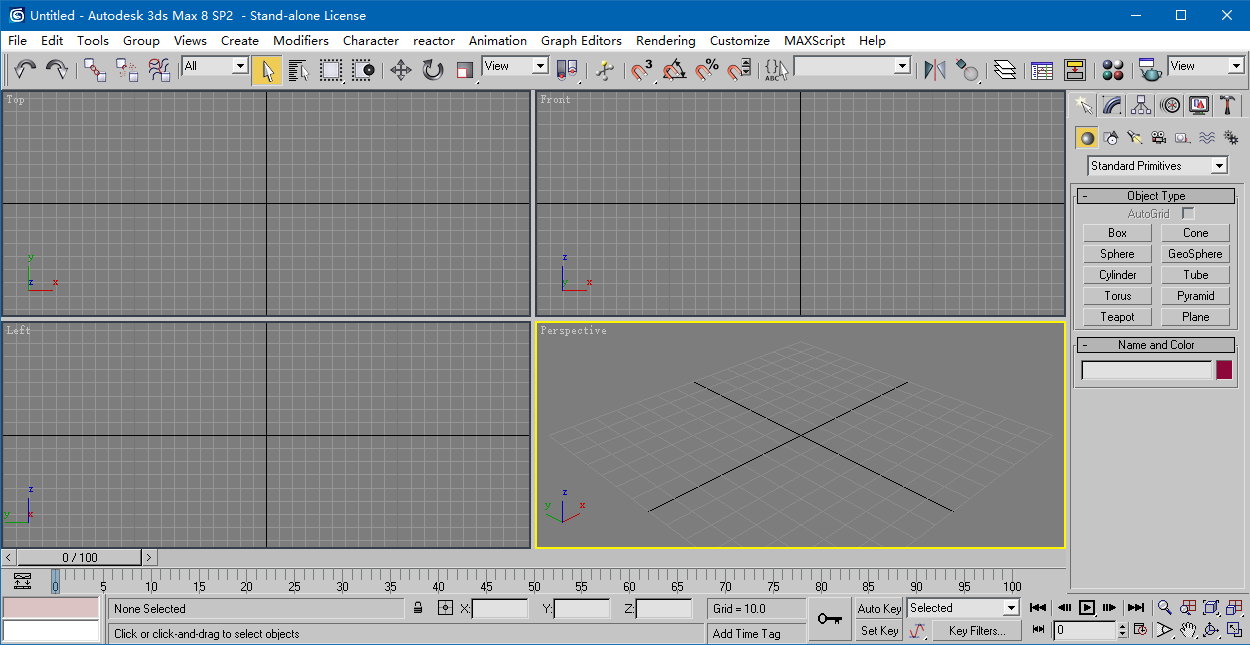
Task: Open the reactor menu
Action: pos(434,41)
